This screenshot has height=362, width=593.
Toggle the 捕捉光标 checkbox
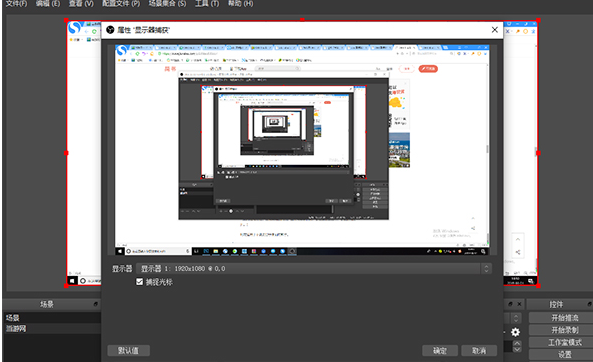140,282
